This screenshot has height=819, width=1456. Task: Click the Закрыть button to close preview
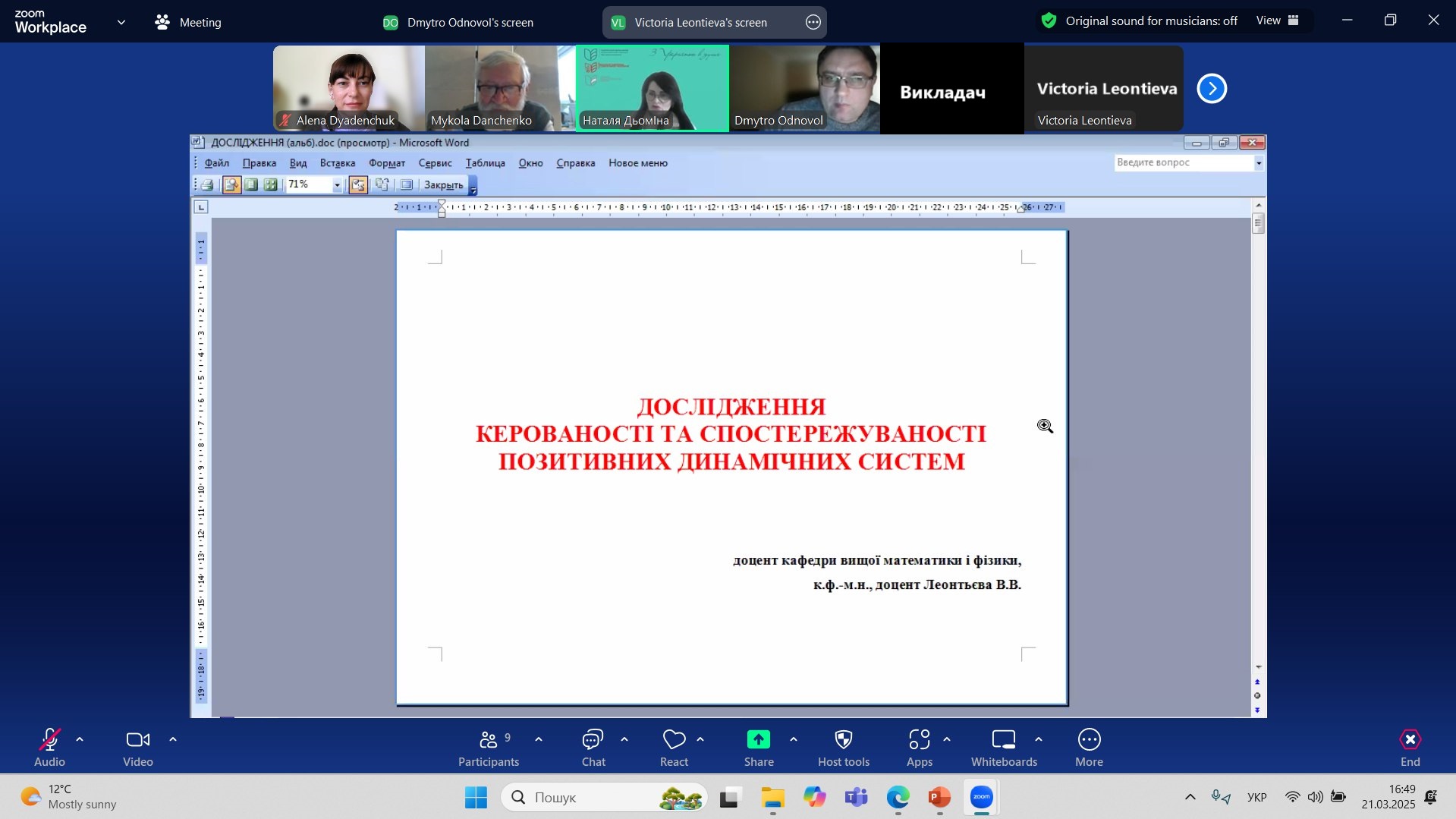[x=443, y=185]
